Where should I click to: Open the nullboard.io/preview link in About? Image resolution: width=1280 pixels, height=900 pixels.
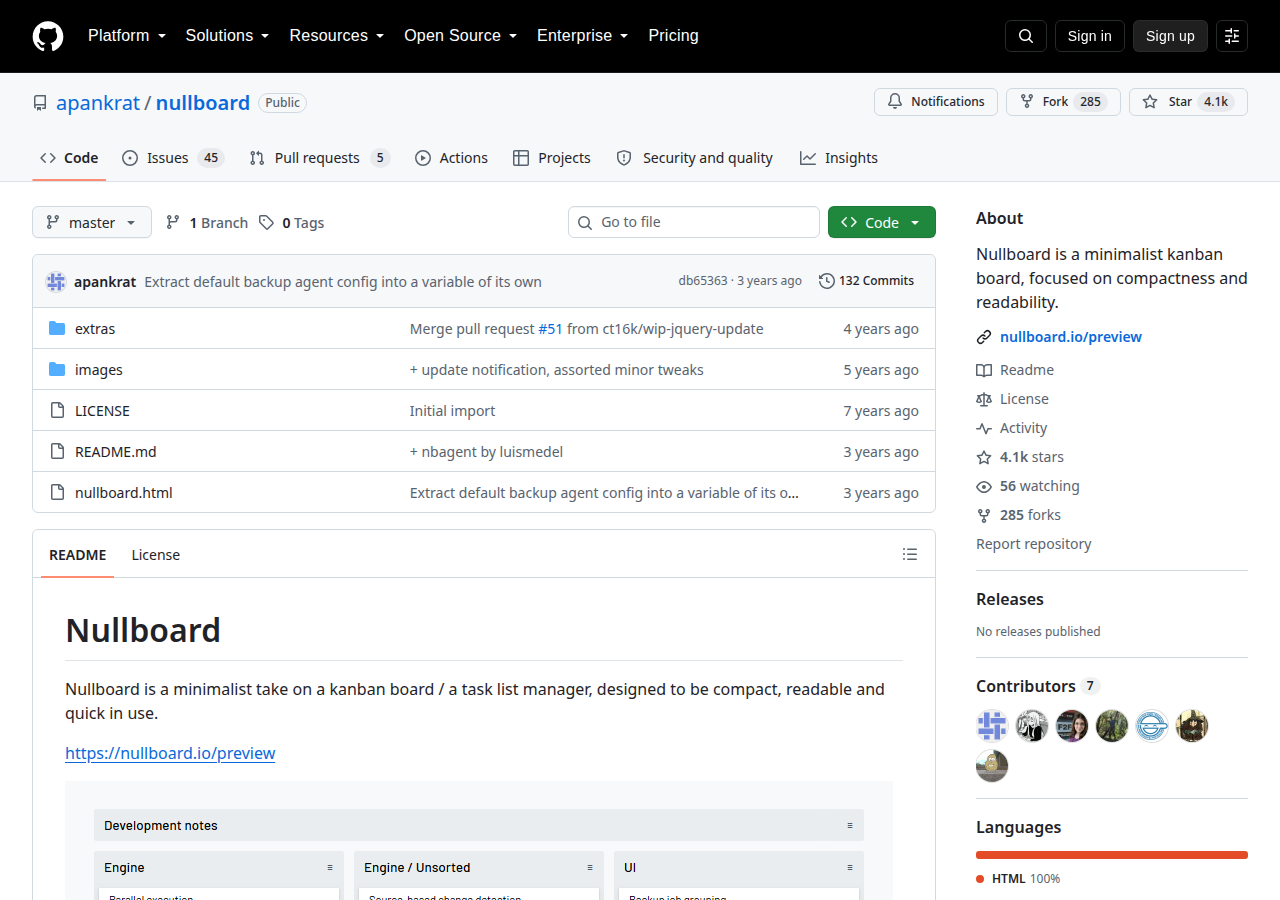1071,337
